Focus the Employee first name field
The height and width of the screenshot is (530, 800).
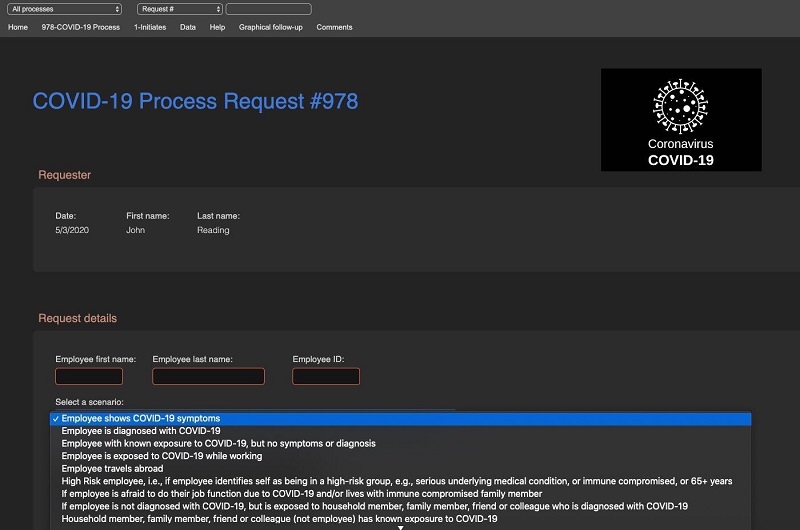click(x=89, y=377)
